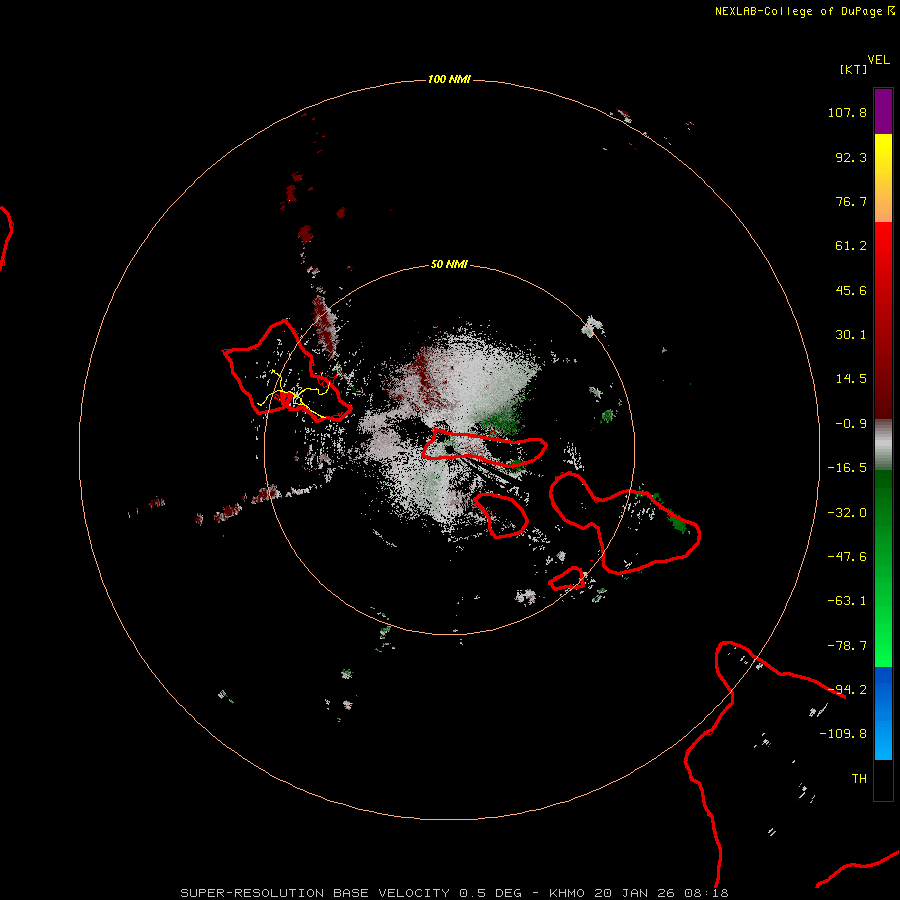
Task: Click the VEL legend title
Action: tap(878, 60)
